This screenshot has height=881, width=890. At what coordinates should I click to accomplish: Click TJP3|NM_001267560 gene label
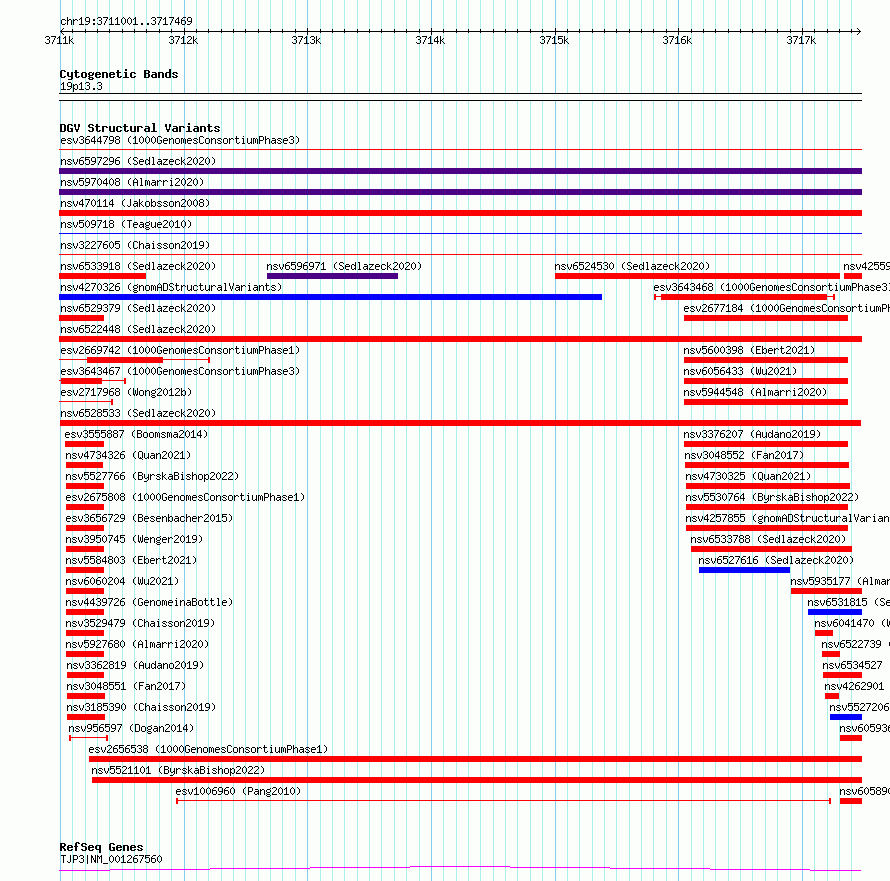[111, 859]
